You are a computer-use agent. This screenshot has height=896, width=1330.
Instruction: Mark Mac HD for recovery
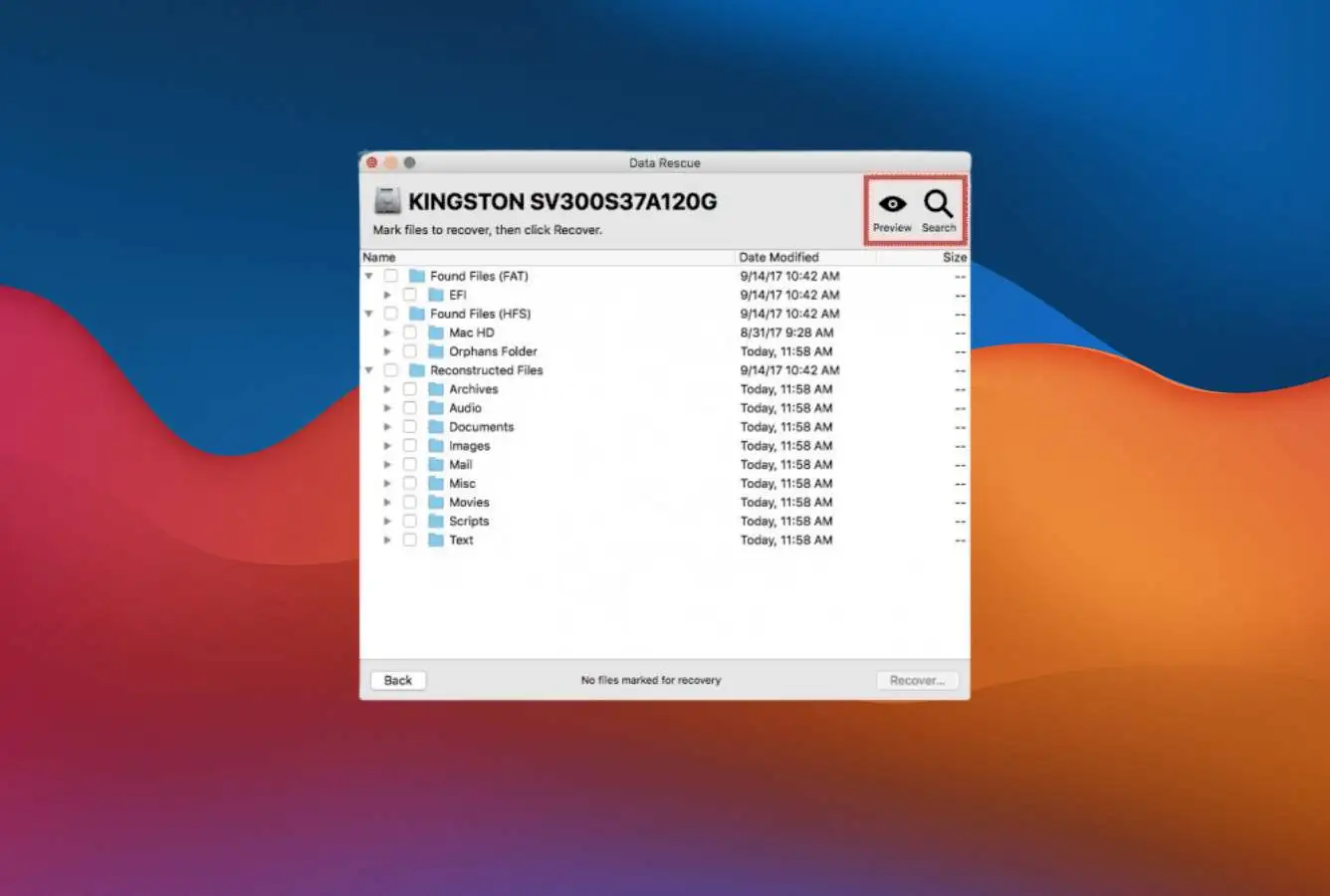tap(410, 333)
